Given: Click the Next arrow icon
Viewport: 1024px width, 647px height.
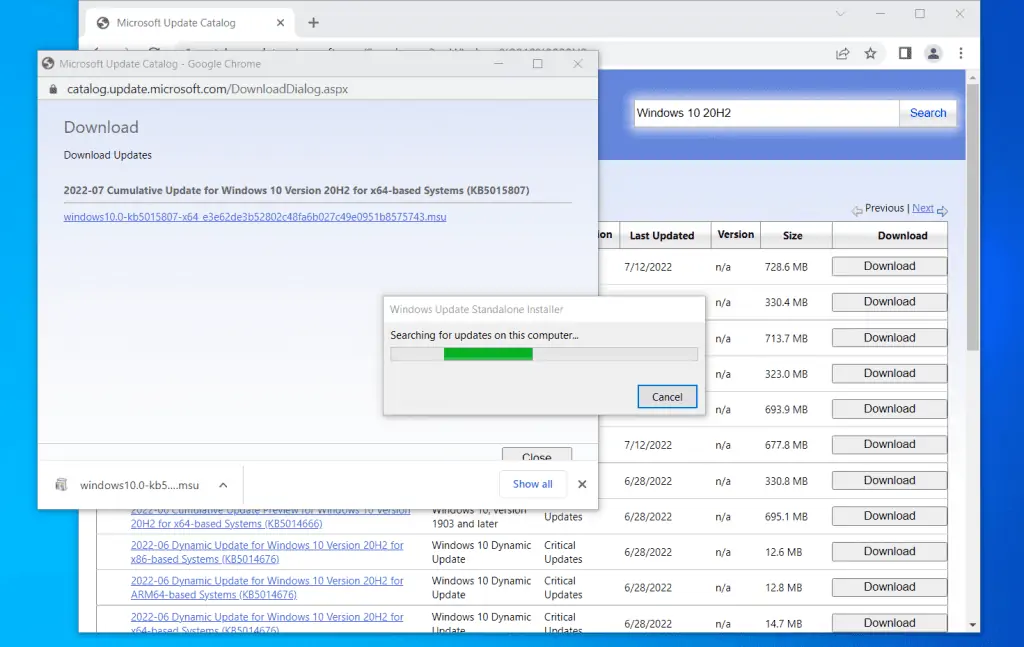Looking at the screenshot, I should (x=942, y=211).
